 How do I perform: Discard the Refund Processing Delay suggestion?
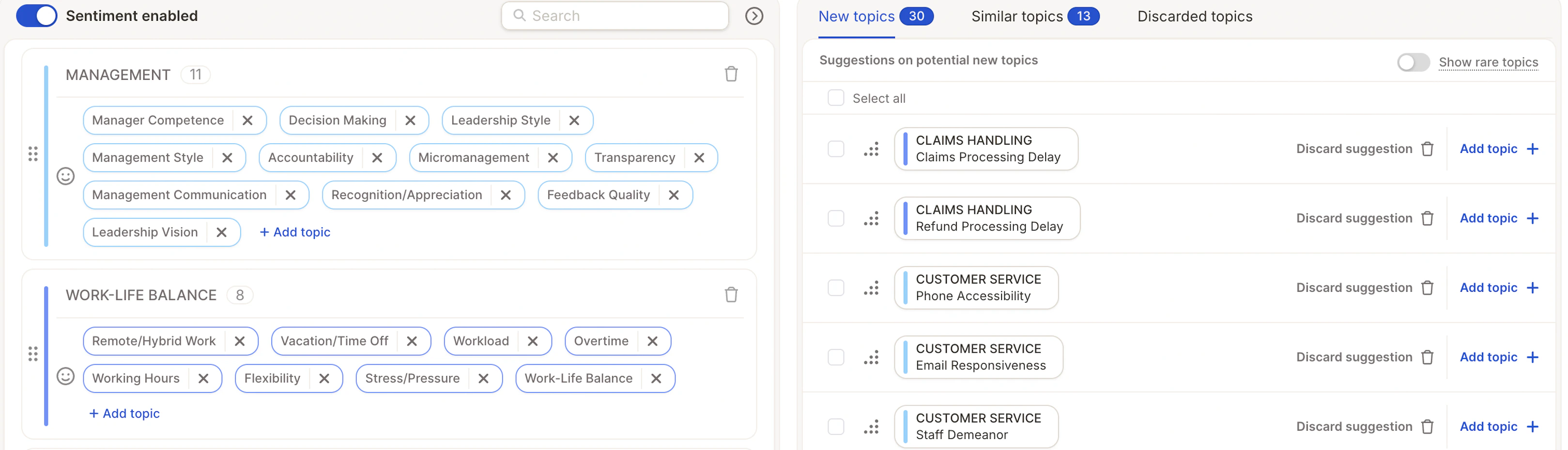tap(1365, 218)
